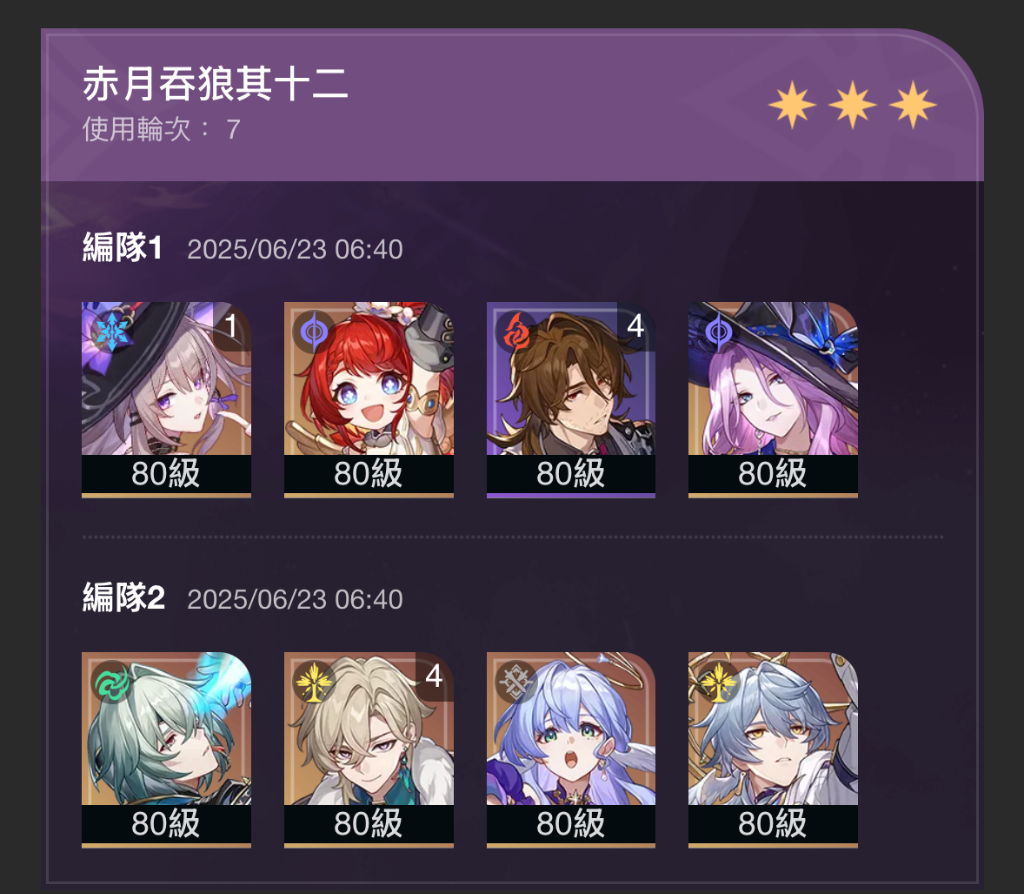1024x894 pixels.
Task: Select the silver-blue-haired character in team 2
Action: [773, 750]
